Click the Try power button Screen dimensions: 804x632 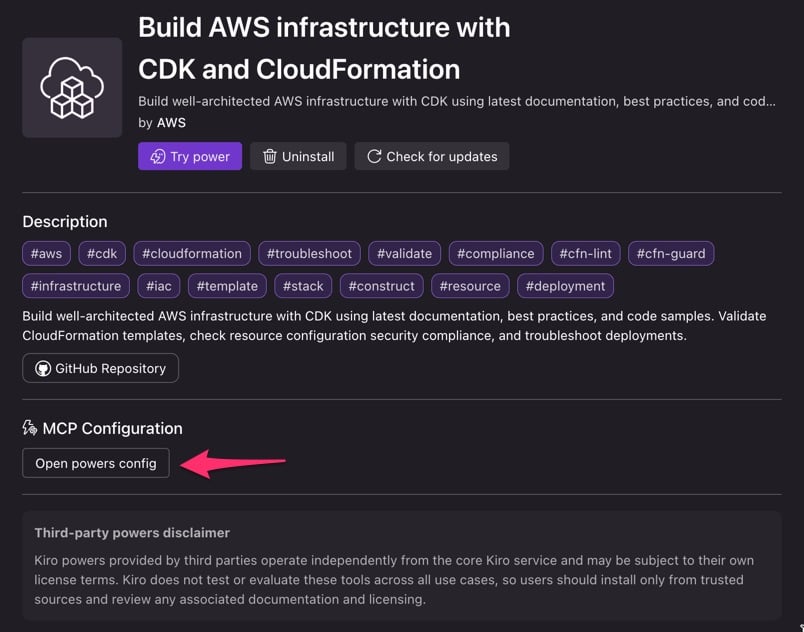point(190,156)
